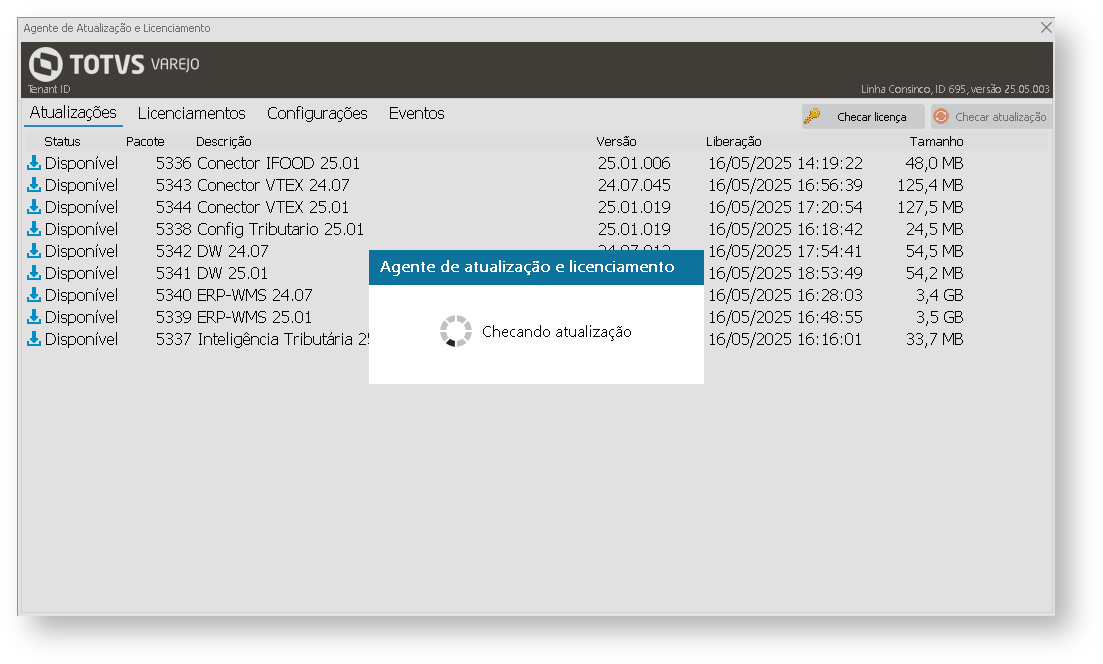Click the key icon for license check
The image size is (1103, 664).
pos(812,116)
